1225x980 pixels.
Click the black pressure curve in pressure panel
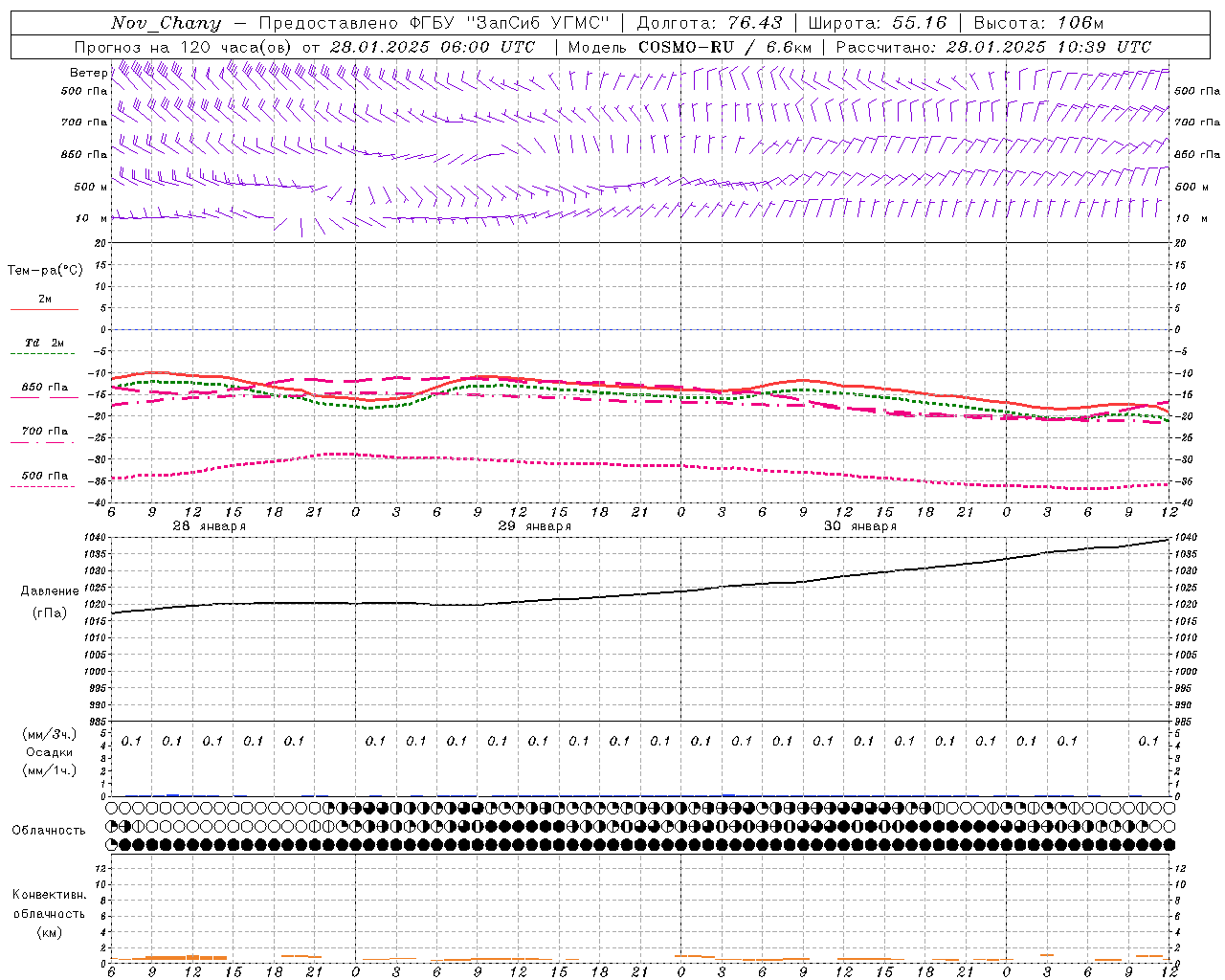pyautogui.click(x=641, y=594)
